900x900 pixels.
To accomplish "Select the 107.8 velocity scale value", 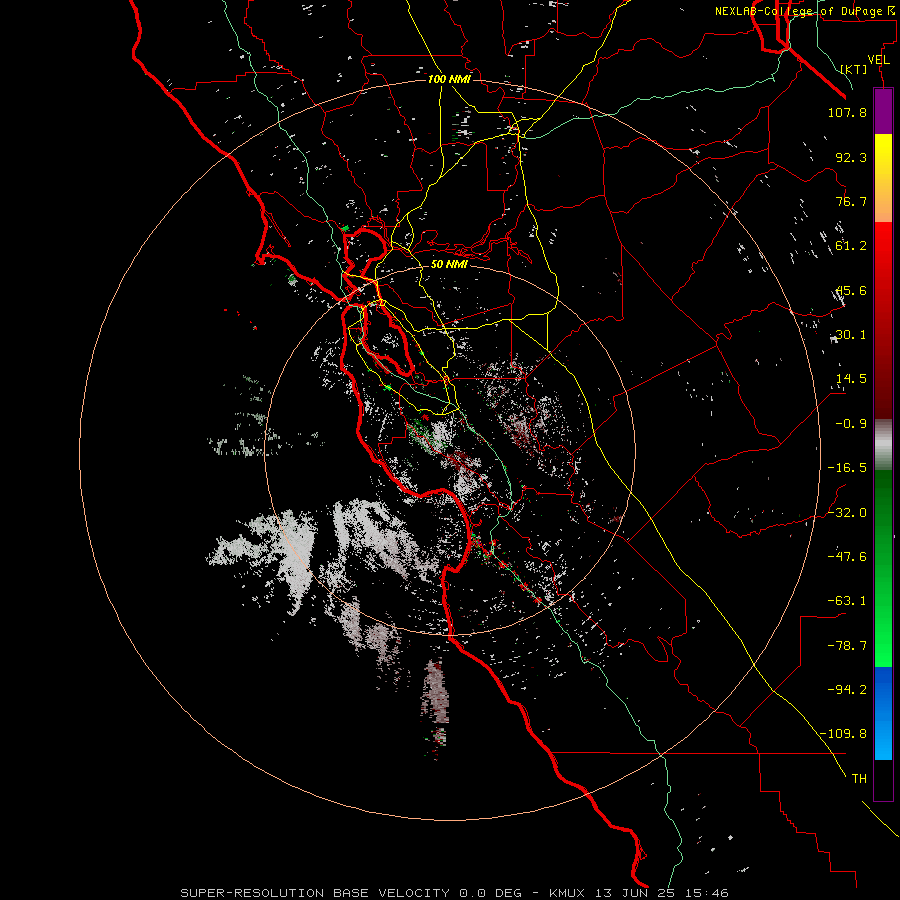I will 847,112.
